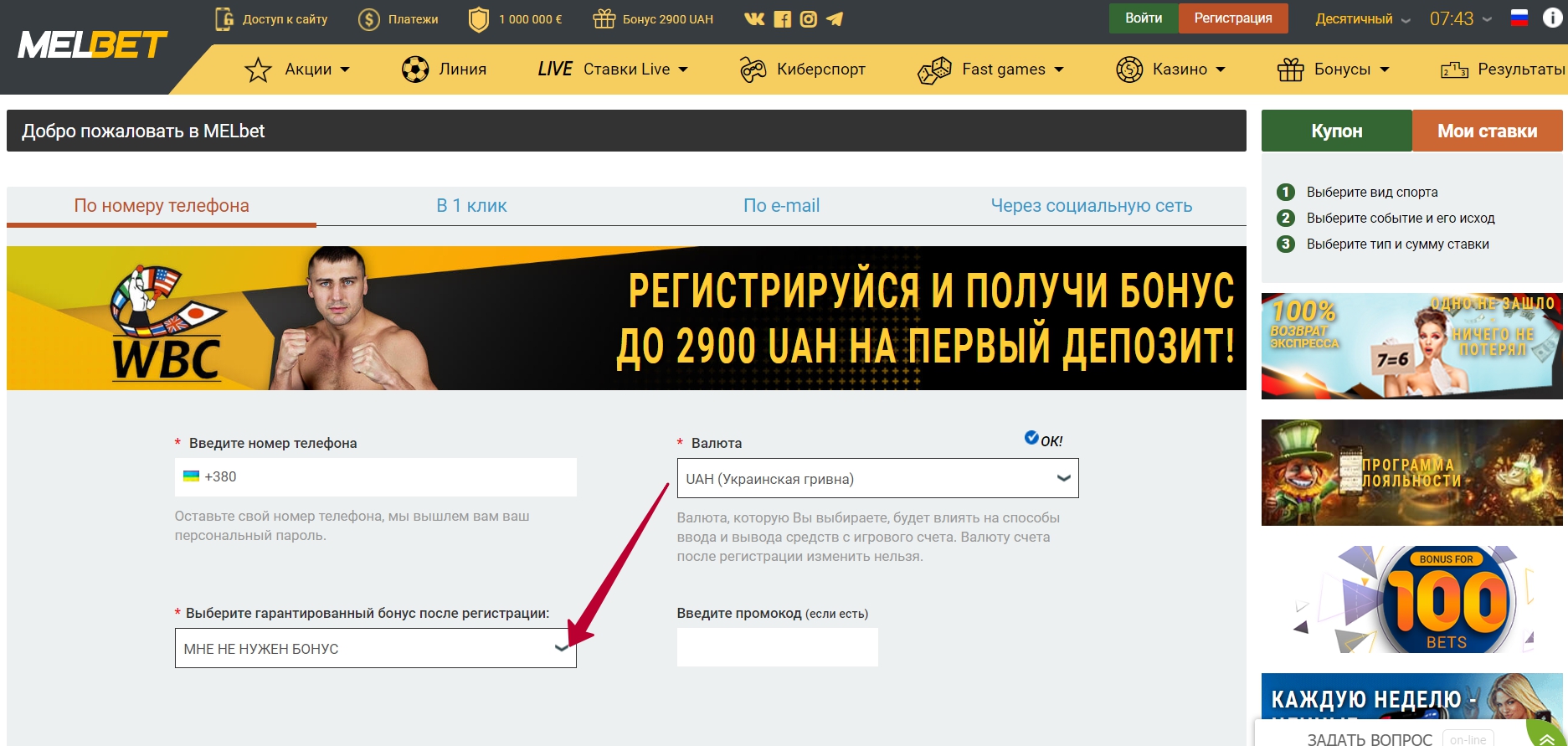Screen dimensions: 1568x746
Task: Click the scroll-to-top green arrow icon
Action: 1547,738
